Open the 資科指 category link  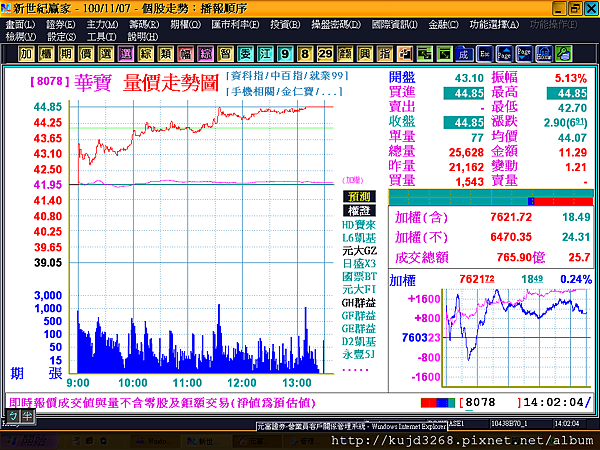pos(247,76)
